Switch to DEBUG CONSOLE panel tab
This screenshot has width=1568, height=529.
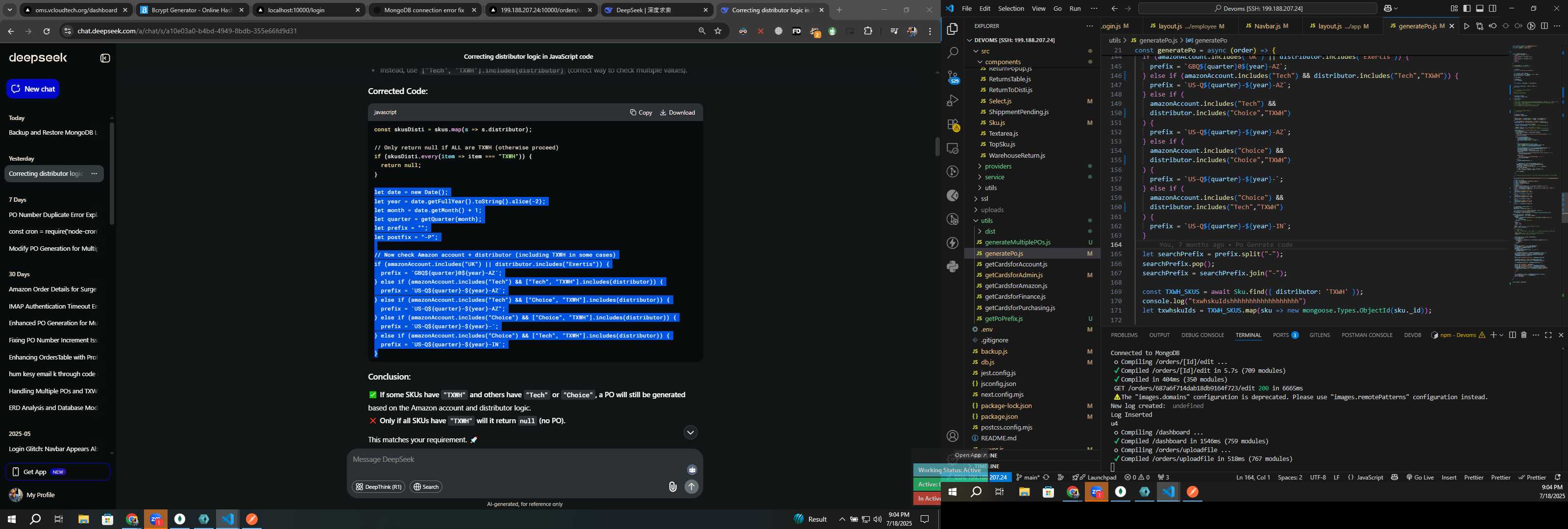[x=1202, y=335]
